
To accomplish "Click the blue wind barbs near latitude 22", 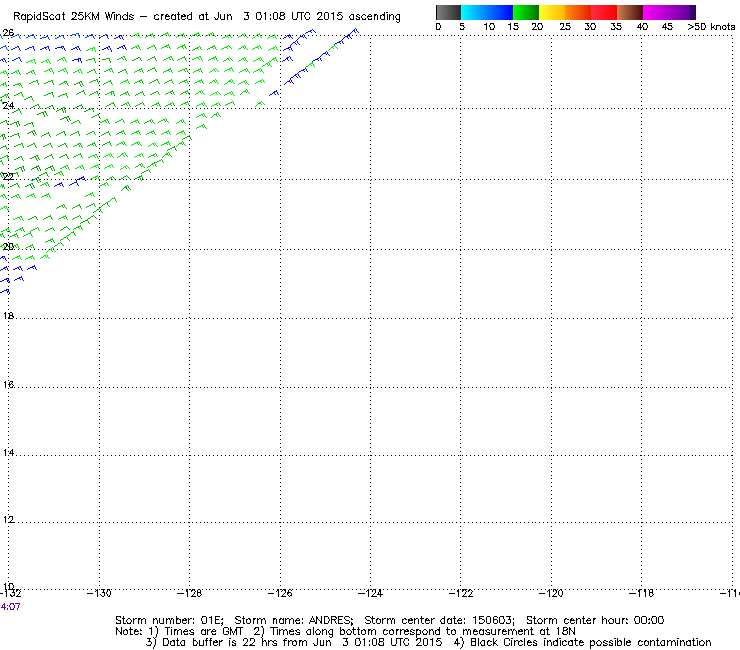I will (x=70, y=182).
